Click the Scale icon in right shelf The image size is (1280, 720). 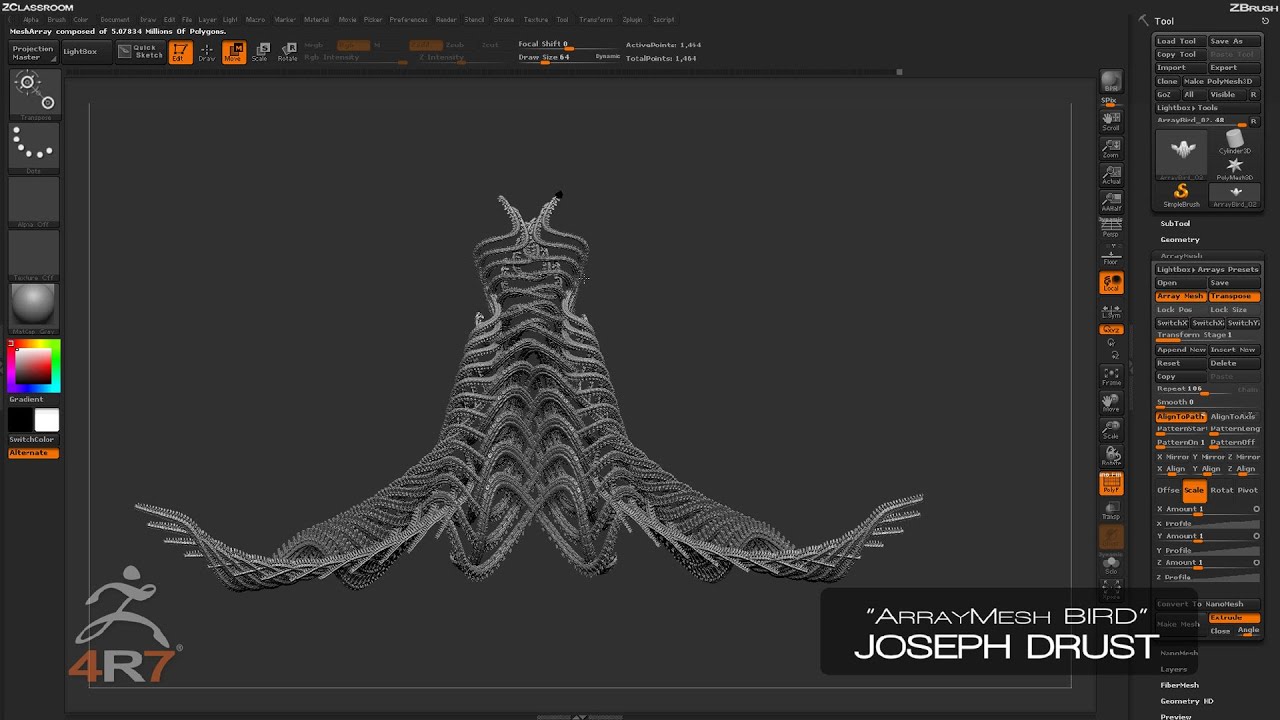pos(1111,430)
